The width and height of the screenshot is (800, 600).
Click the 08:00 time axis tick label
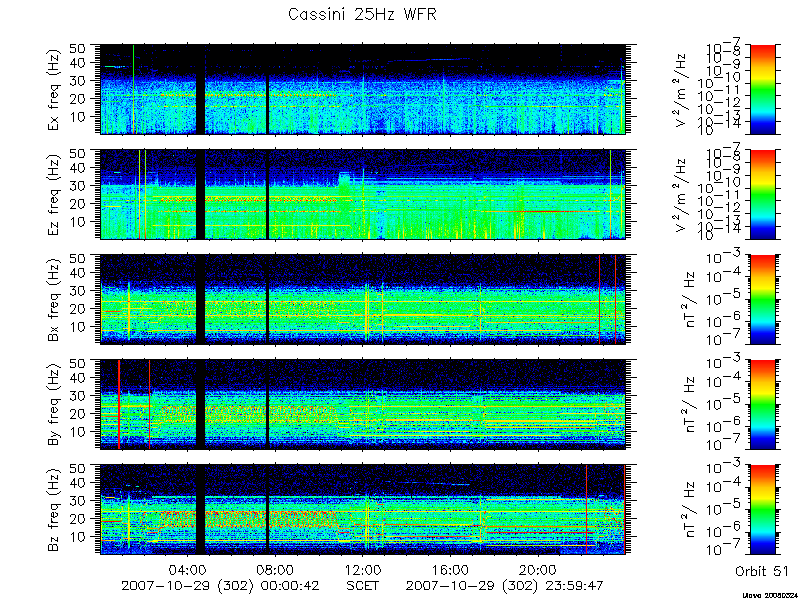[276, 569]
